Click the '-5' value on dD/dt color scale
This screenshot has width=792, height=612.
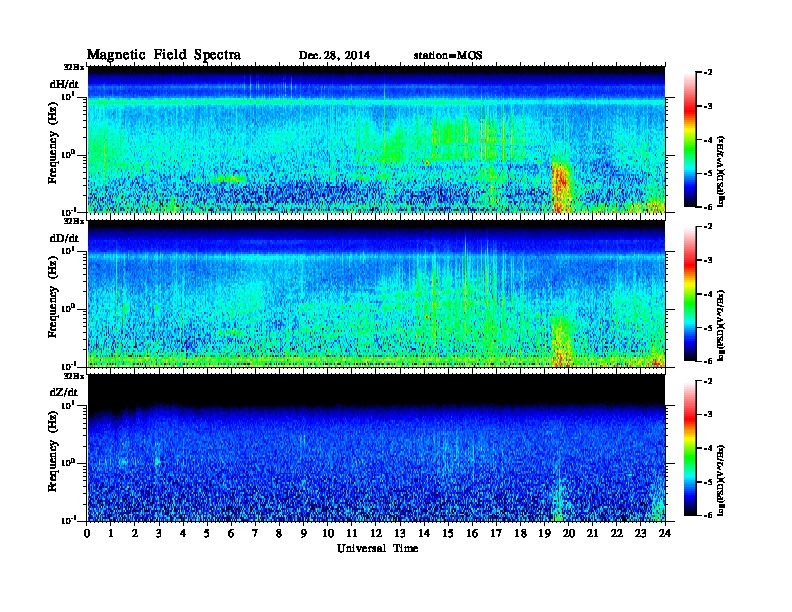pyautogui.click(x=708, y=327)
